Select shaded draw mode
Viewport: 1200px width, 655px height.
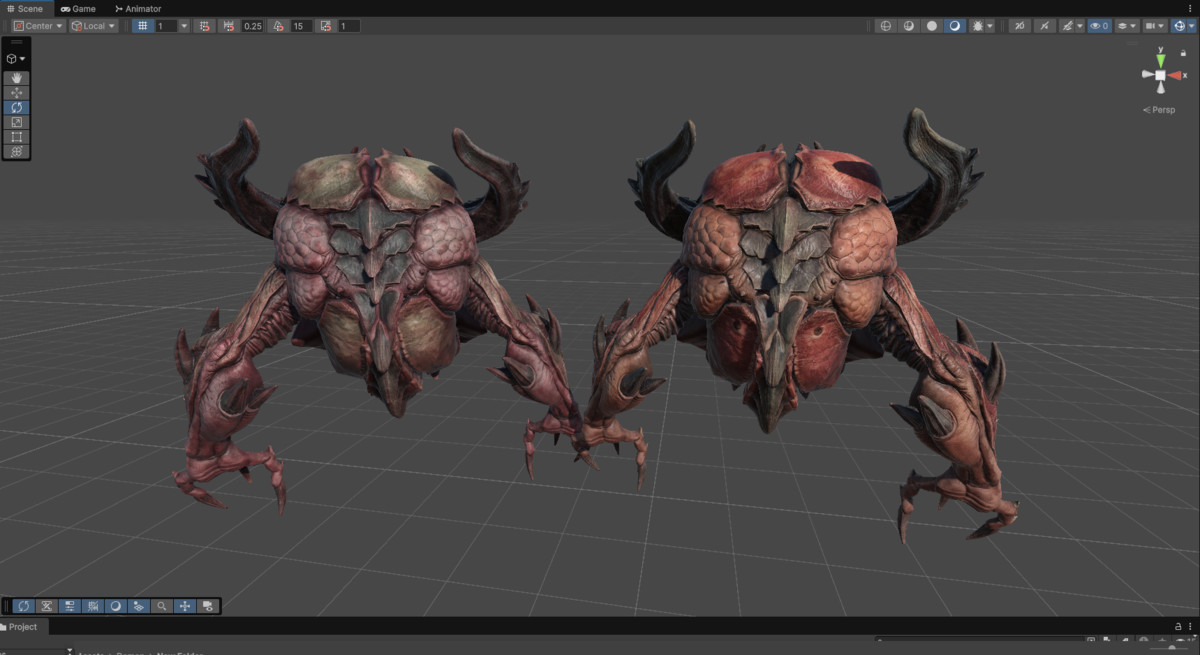955,26
